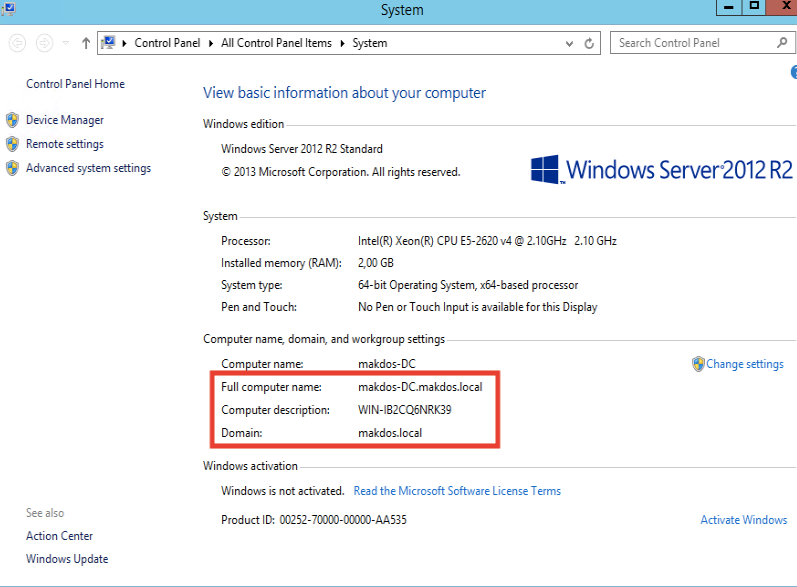Expand the chevron before Control Panel
Image resolution: width=797 pixels, height=587 pixels.
click(124, 43)
